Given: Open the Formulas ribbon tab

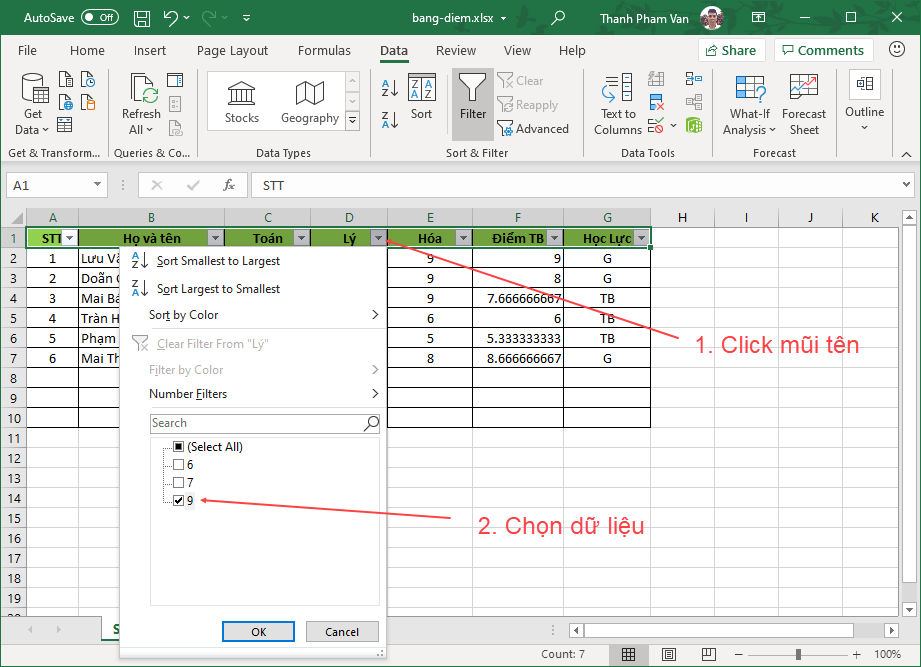Looking at the screenshot, I should coord(324,50).
